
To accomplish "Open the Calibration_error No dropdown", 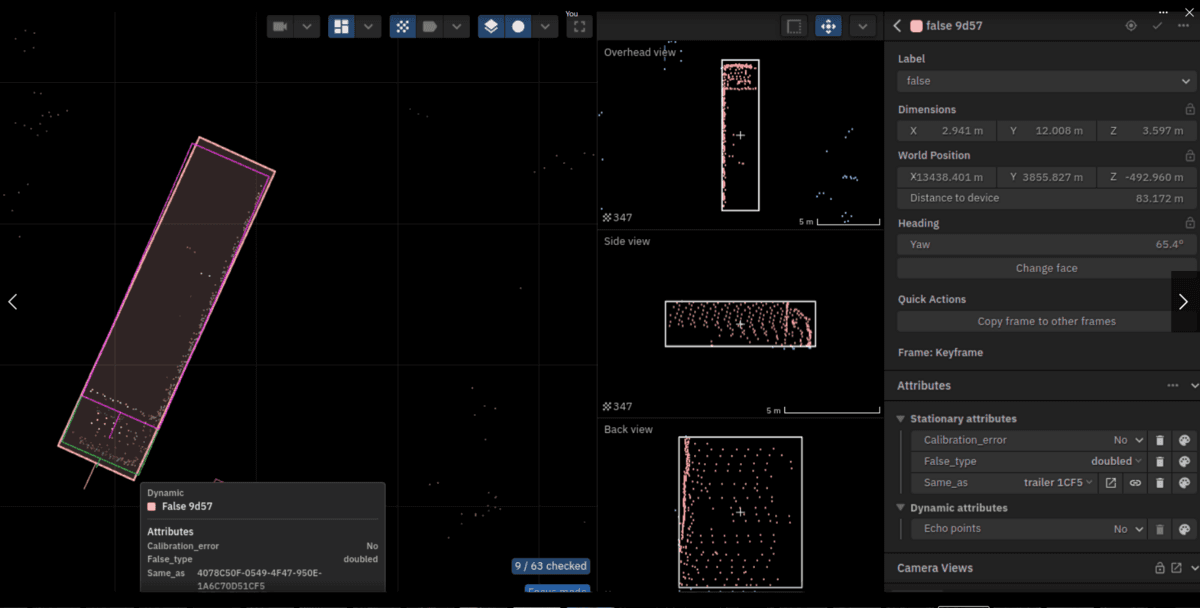I will coord(1129,440).
